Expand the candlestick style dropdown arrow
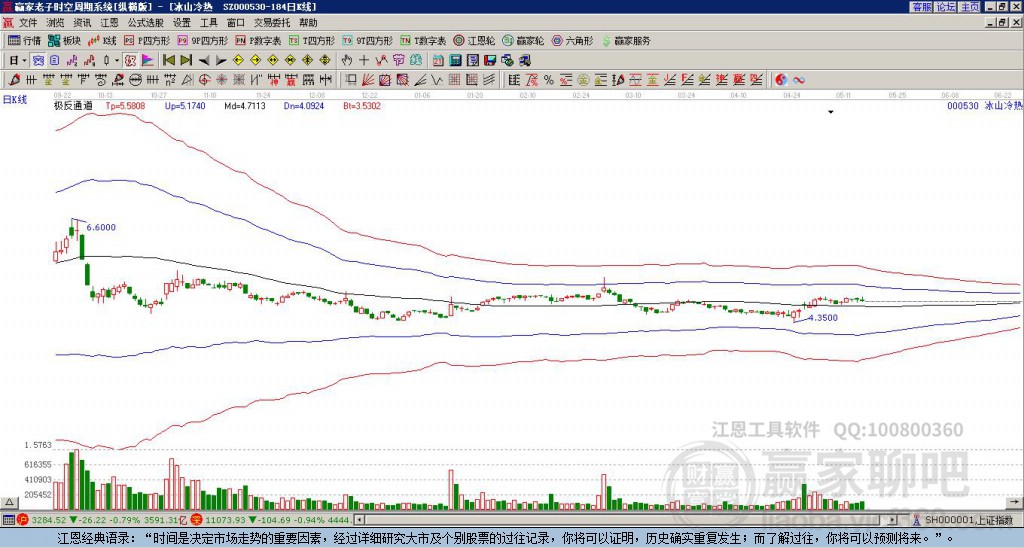This screenshot has height=548, width=1024. pyautogui.click(x=116, y=60)
